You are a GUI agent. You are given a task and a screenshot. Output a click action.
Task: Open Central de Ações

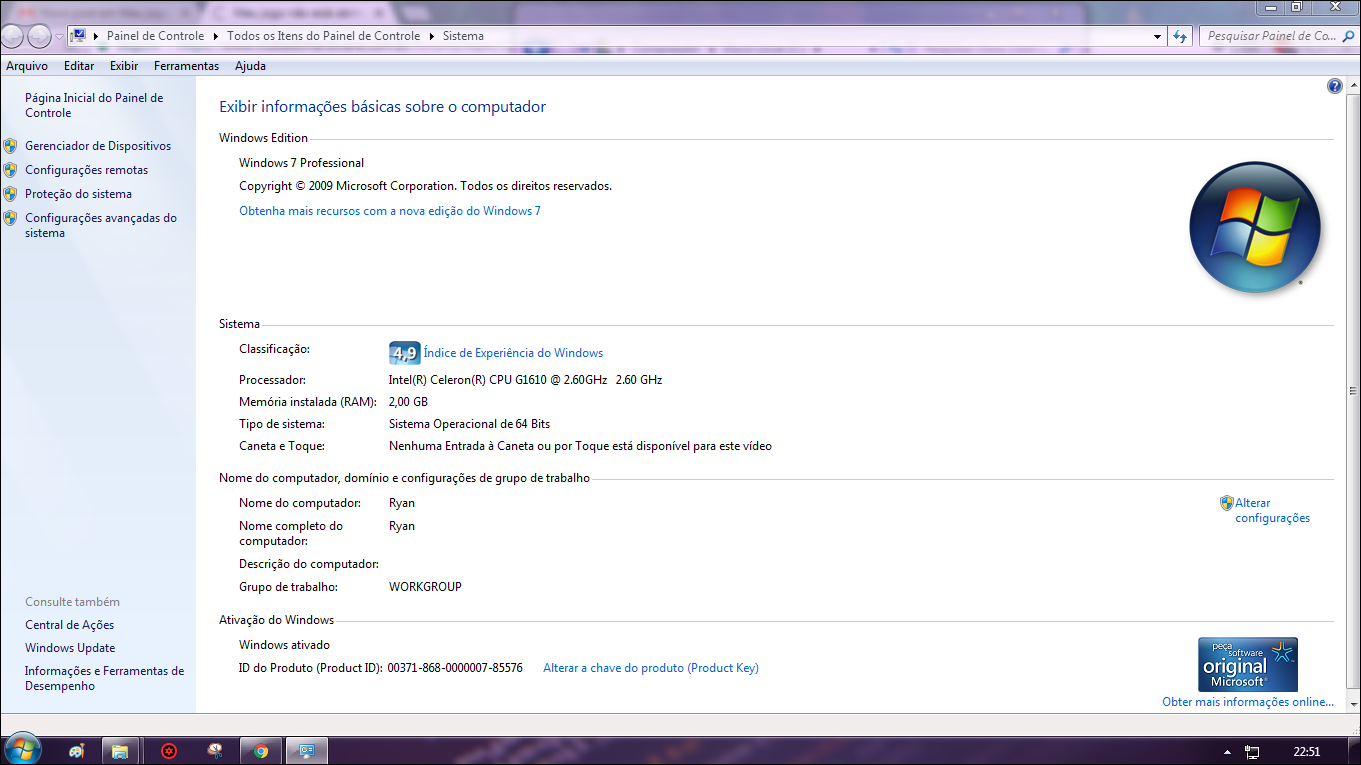69,625
